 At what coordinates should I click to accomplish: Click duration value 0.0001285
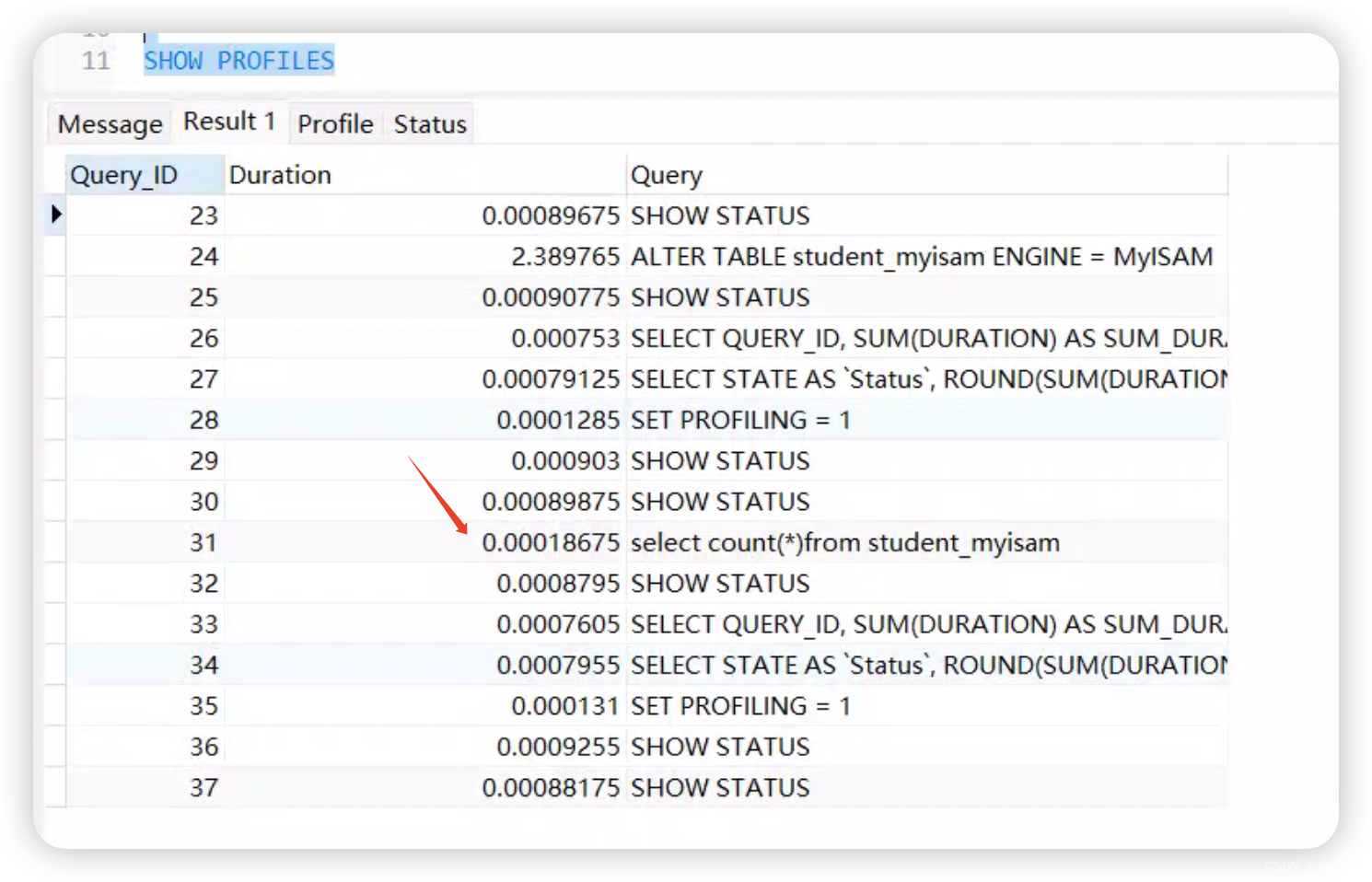(558, 420)
